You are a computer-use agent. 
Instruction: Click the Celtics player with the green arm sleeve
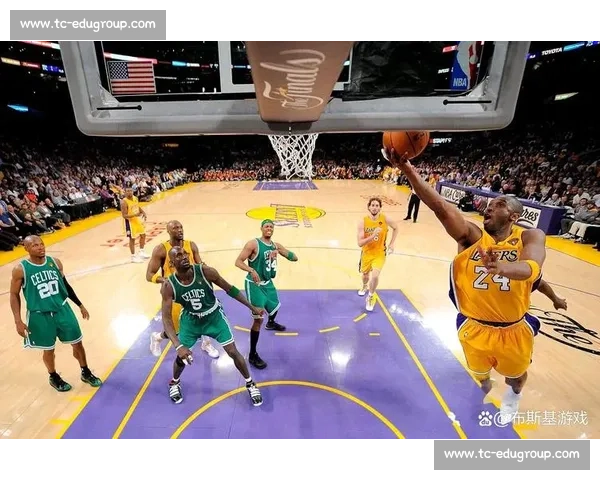click(x=262, y=275)
